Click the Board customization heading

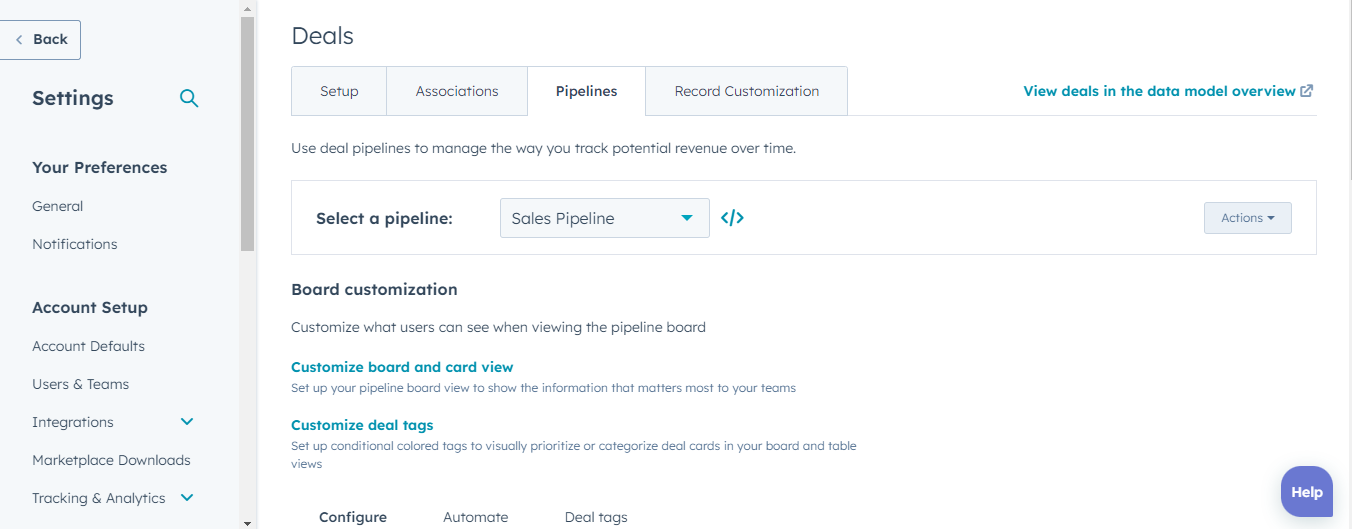(374, 289)
